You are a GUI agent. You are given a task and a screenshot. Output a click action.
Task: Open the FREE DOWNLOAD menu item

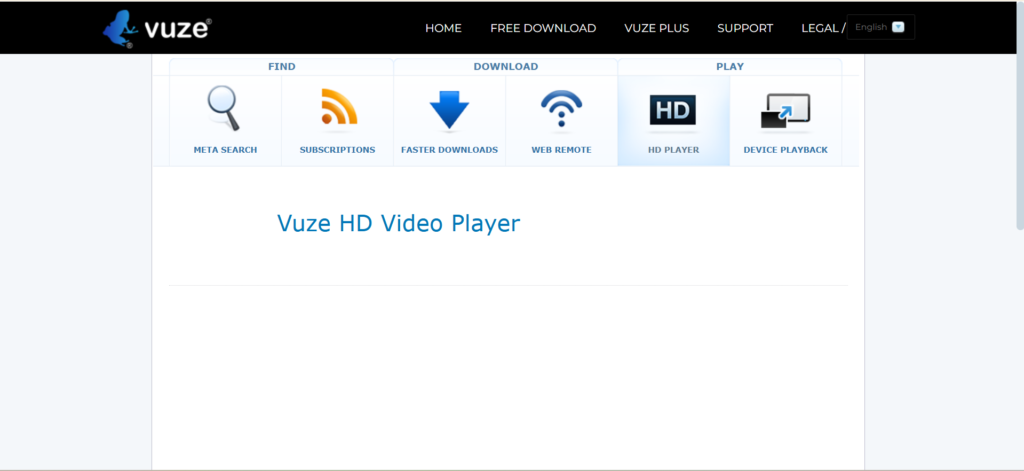[x=543, y=28]
